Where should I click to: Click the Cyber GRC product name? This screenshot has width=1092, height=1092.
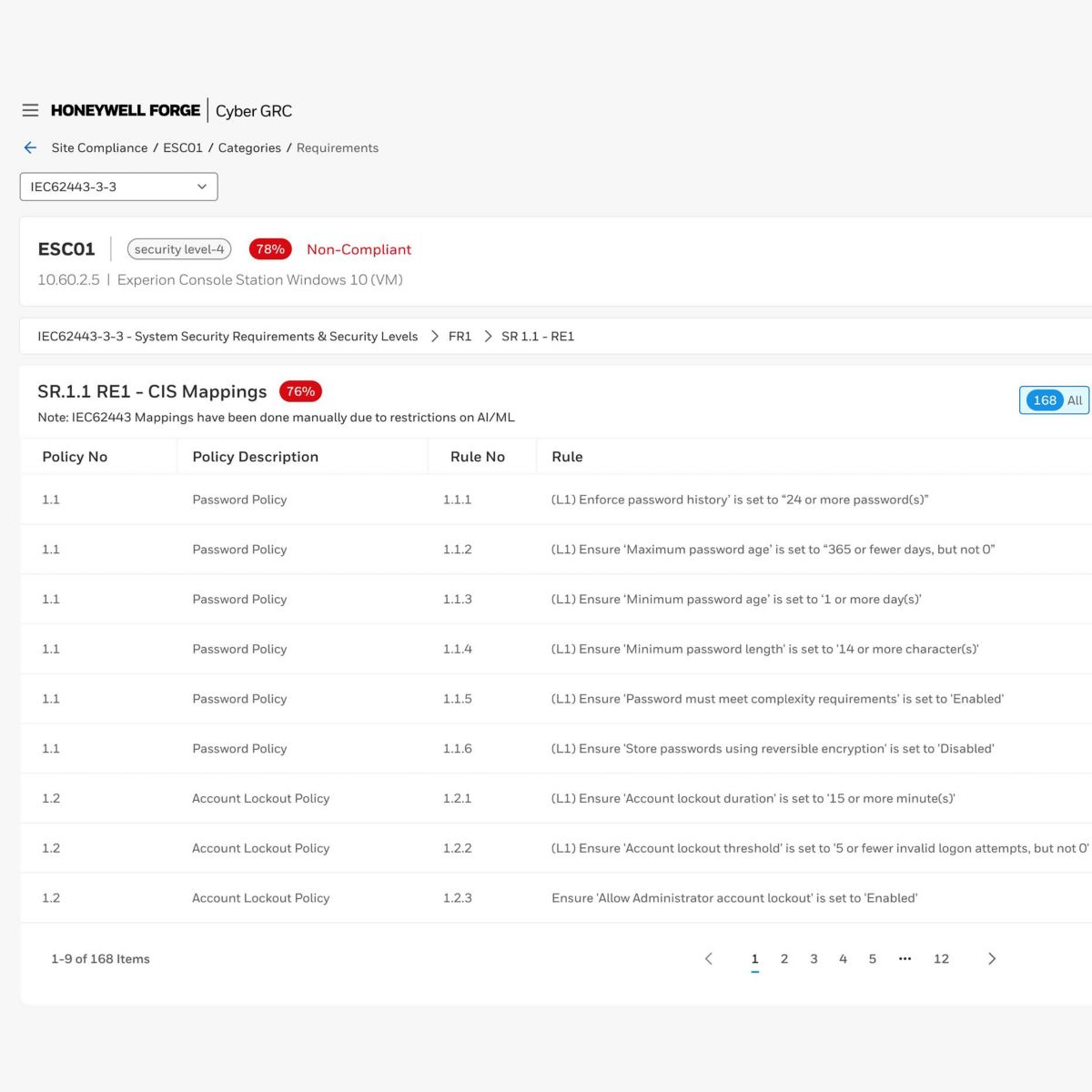254,111
